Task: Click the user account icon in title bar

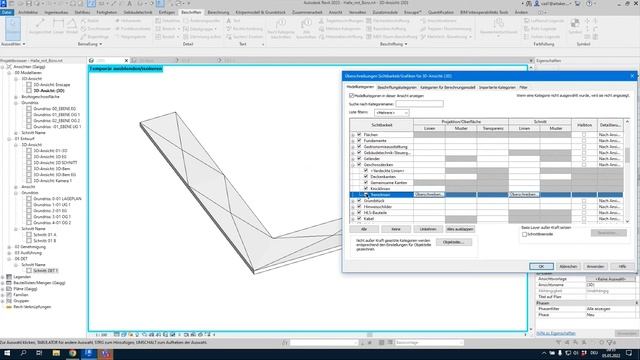Action: (537, 3)
